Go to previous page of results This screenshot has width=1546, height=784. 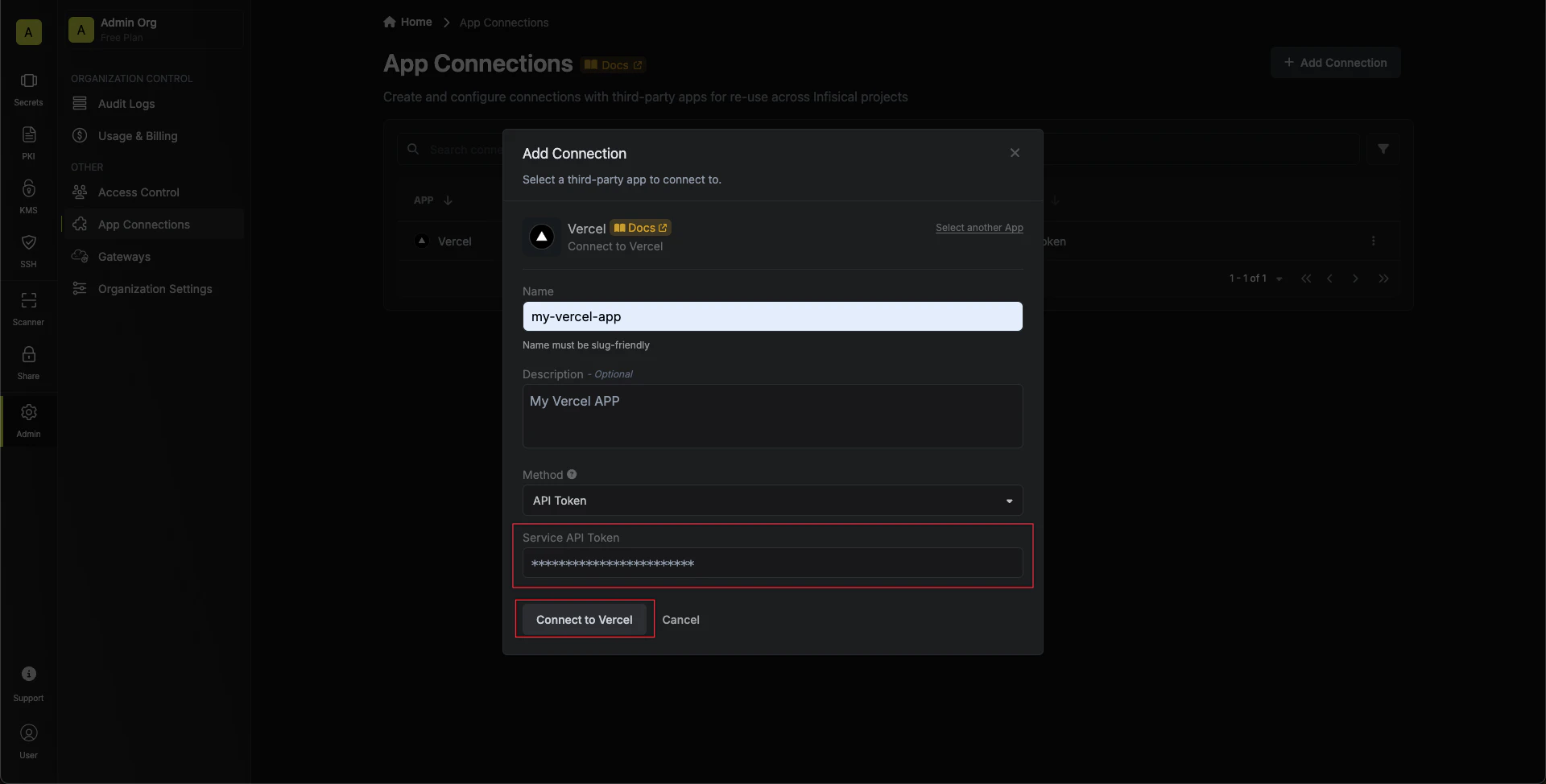pos(1330,279)
